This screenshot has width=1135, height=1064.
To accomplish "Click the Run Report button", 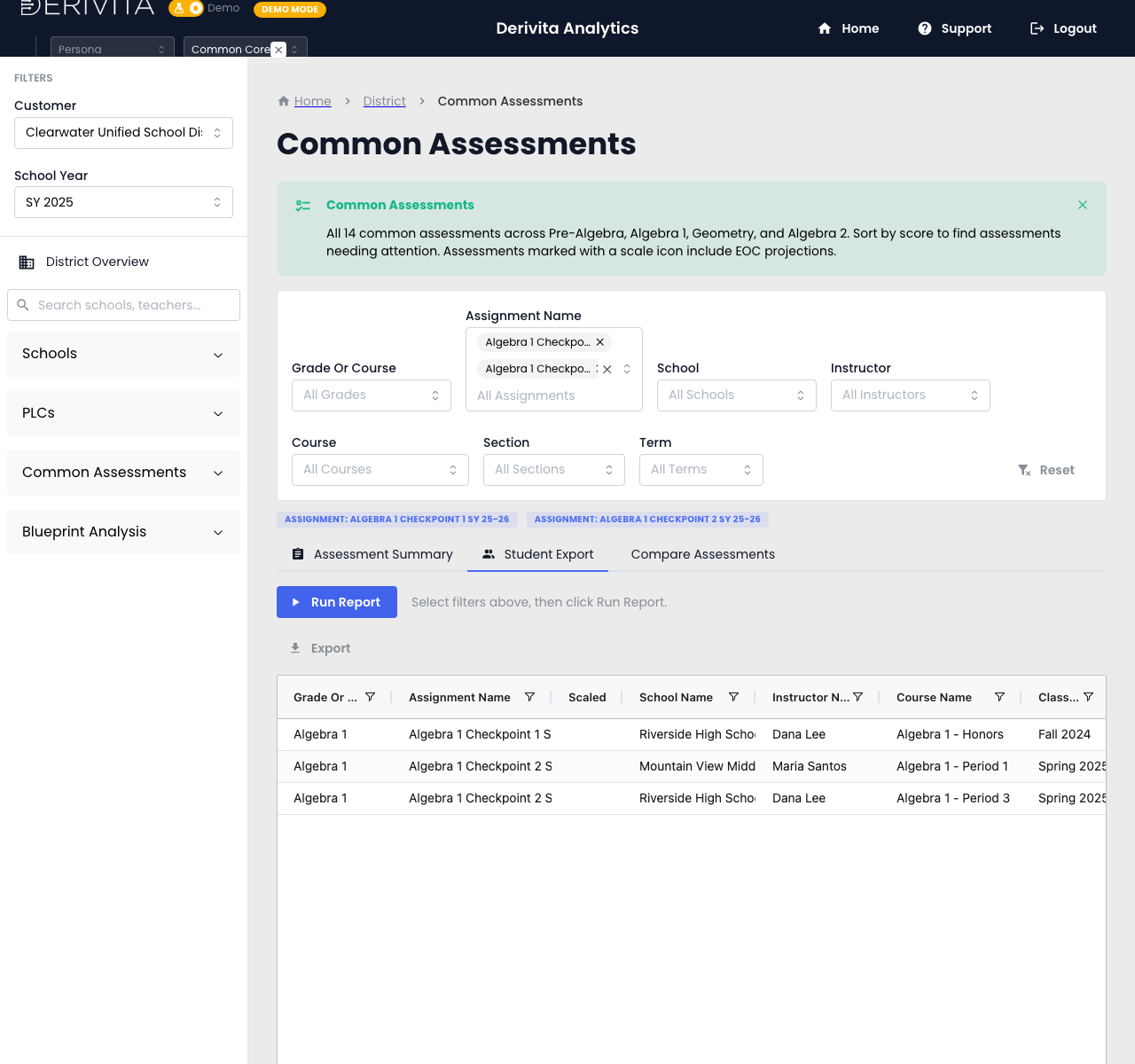I will pyautogui.click(x=337, y=602).
